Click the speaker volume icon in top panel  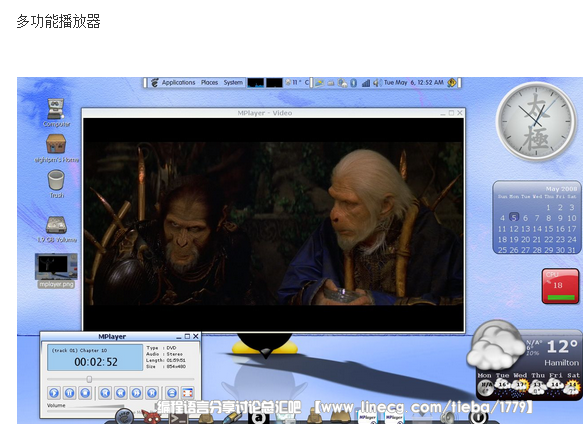[x=377, y=83]
